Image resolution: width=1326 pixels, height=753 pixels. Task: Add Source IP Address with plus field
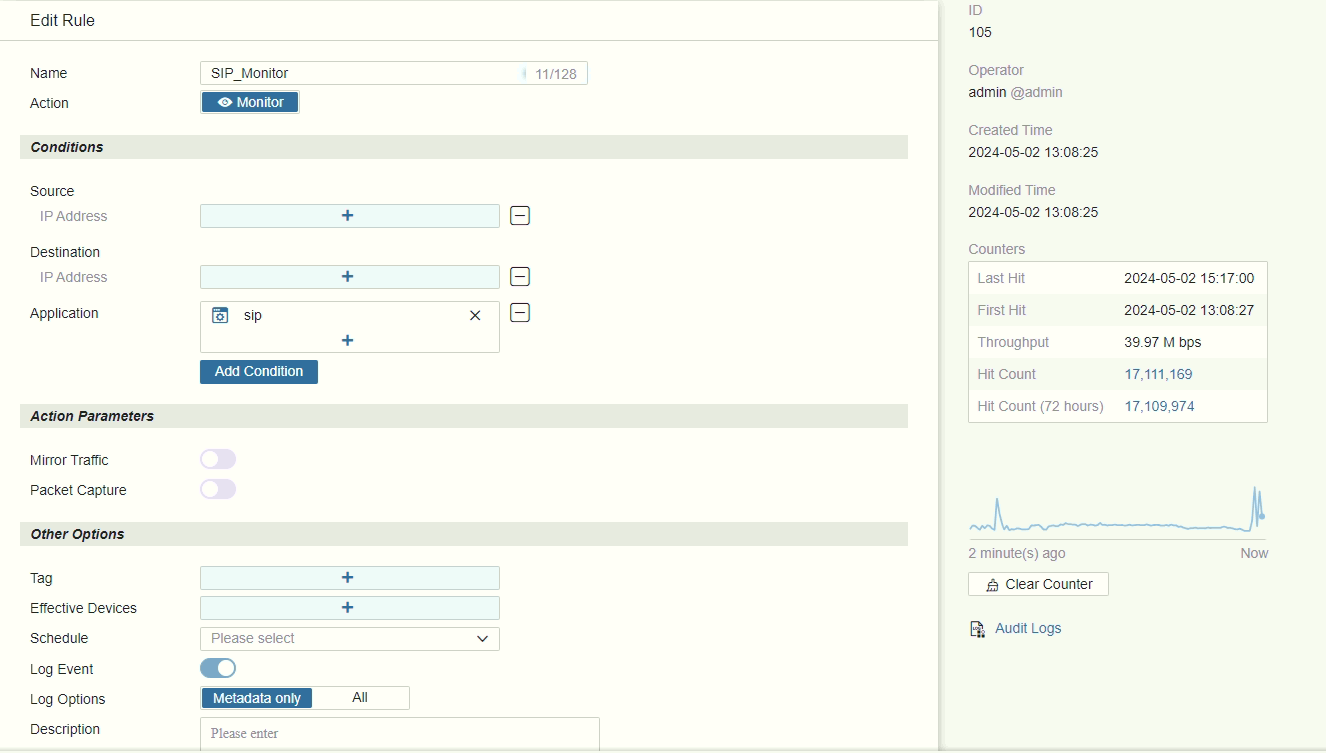coord(349,216)
